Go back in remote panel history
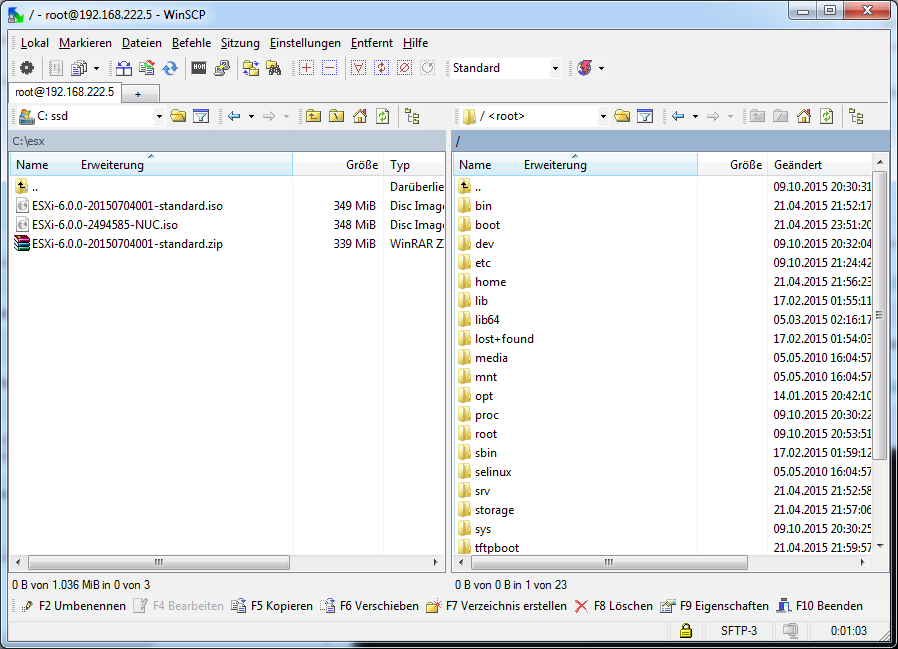This screenshot has height=649, width=898. 678,116
